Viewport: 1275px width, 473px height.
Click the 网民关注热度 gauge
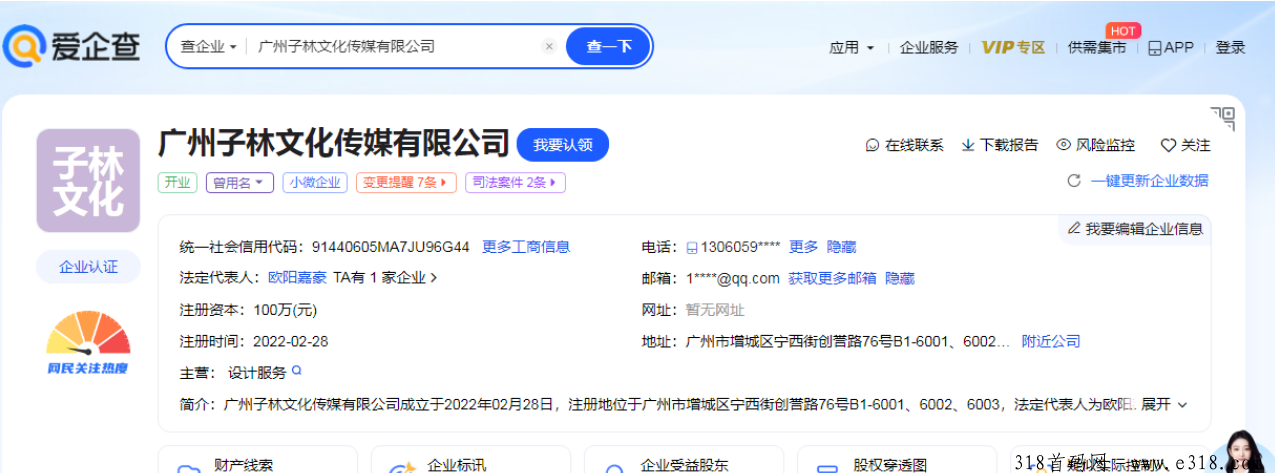pos(88,343)
